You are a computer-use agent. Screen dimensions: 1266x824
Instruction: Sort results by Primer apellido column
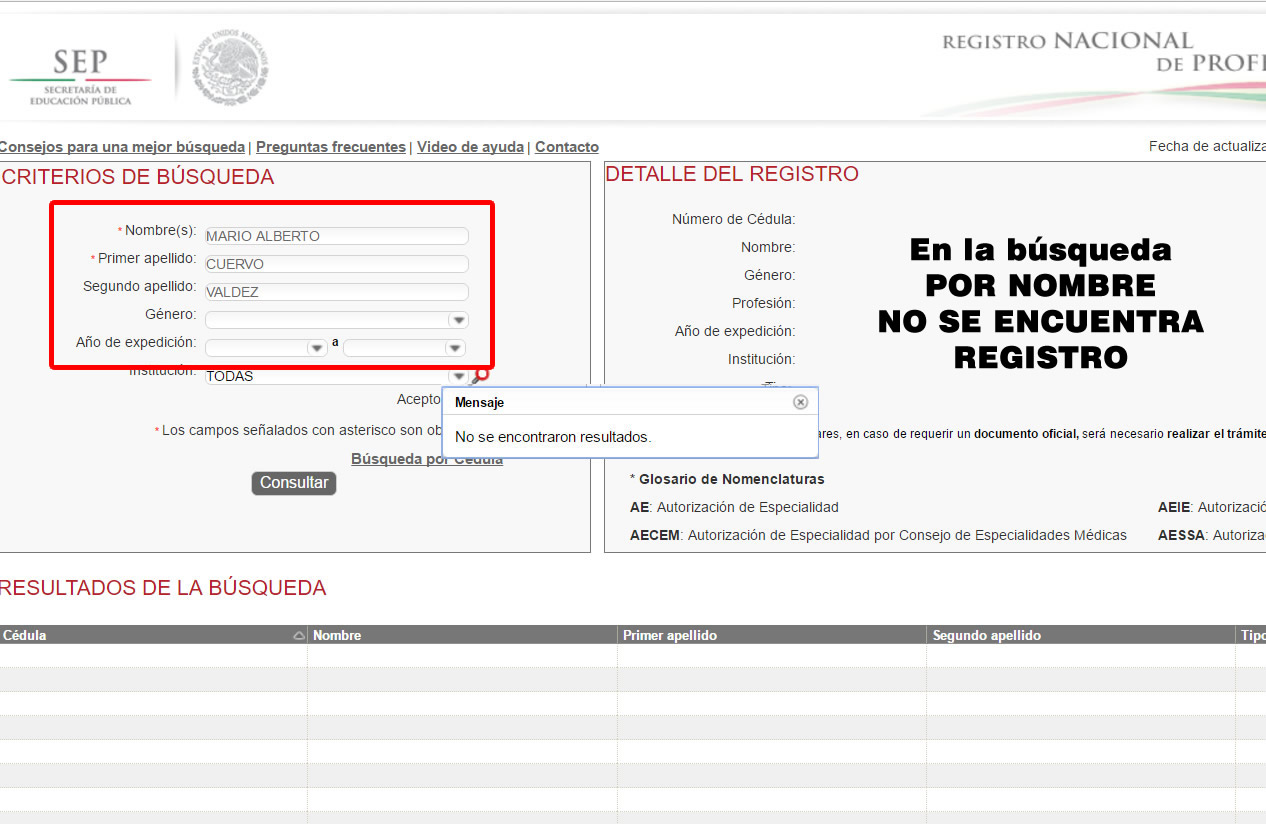tap(773, 635)
